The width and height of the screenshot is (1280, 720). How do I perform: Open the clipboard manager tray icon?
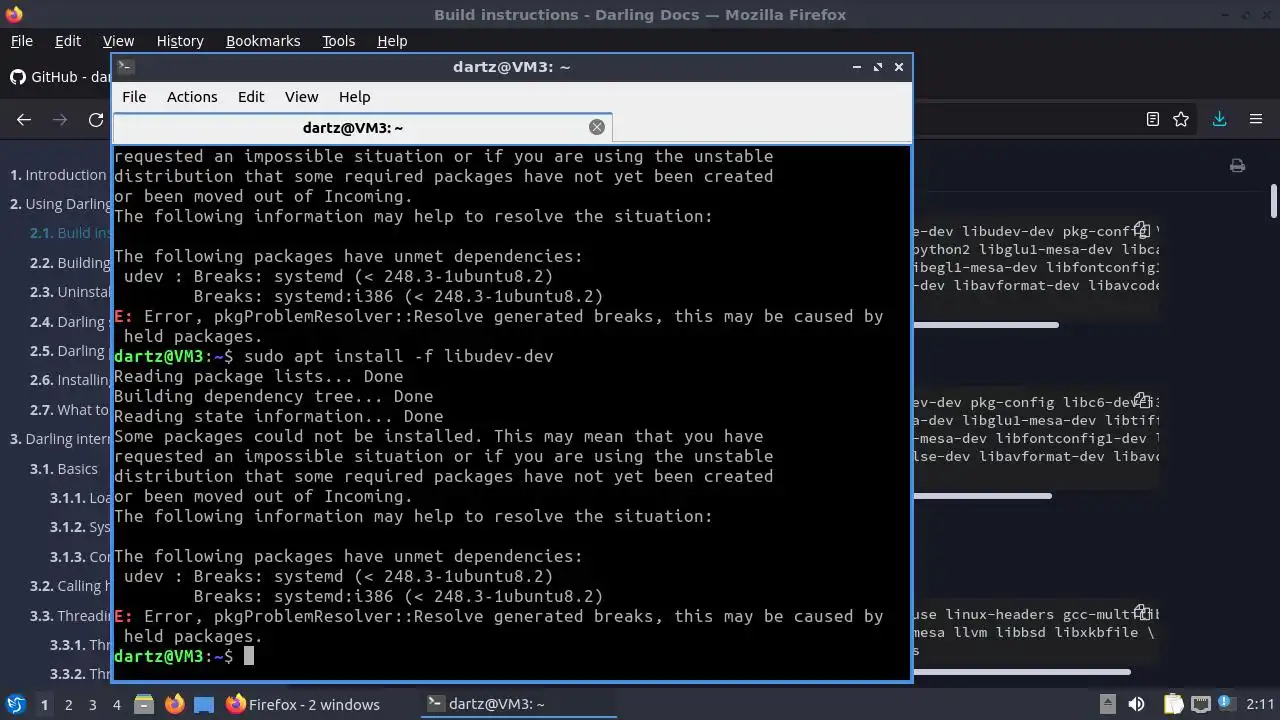pyautogui.click(x=1173, y=704)
